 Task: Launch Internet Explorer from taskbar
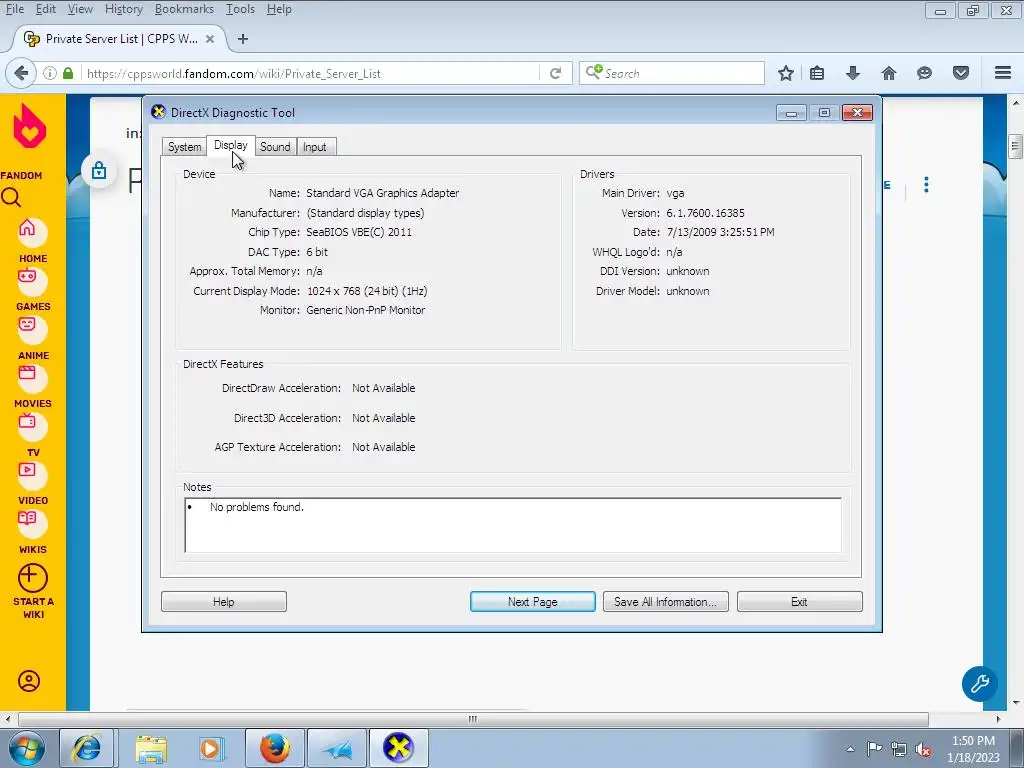(87, 748)
